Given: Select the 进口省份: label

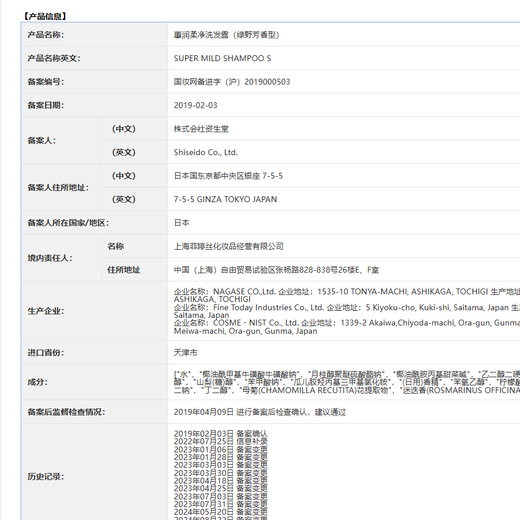Looking at the screenshot, I should point(45,352).
